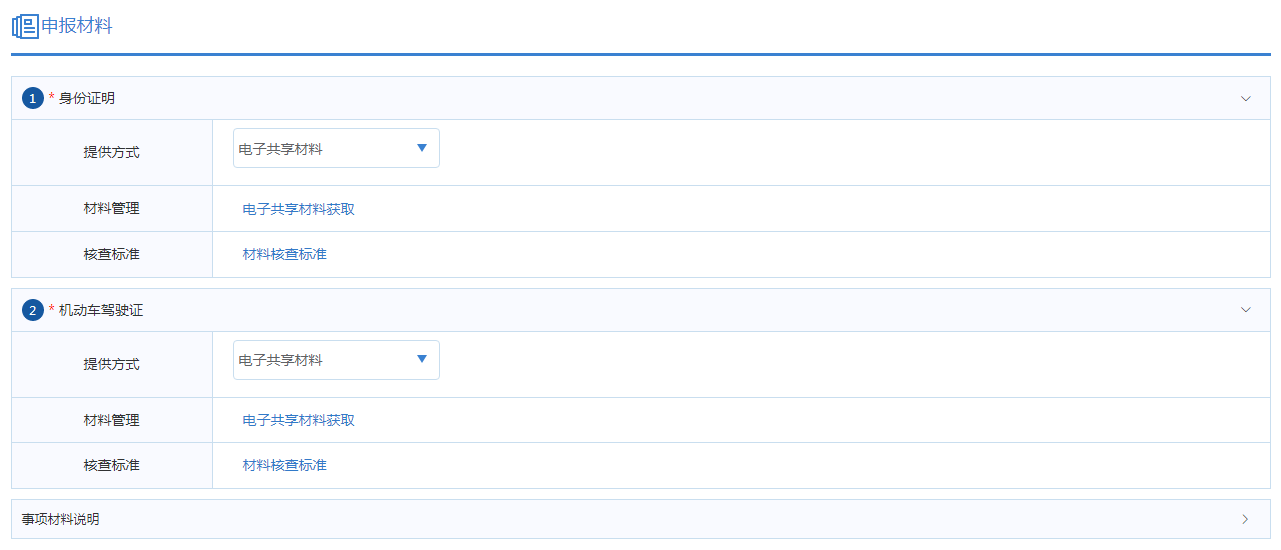Click the blue triangle arrow in 机动车驾驶证's dropdown
This screenshot has height=550, width=1281.
tap(421, 360)
